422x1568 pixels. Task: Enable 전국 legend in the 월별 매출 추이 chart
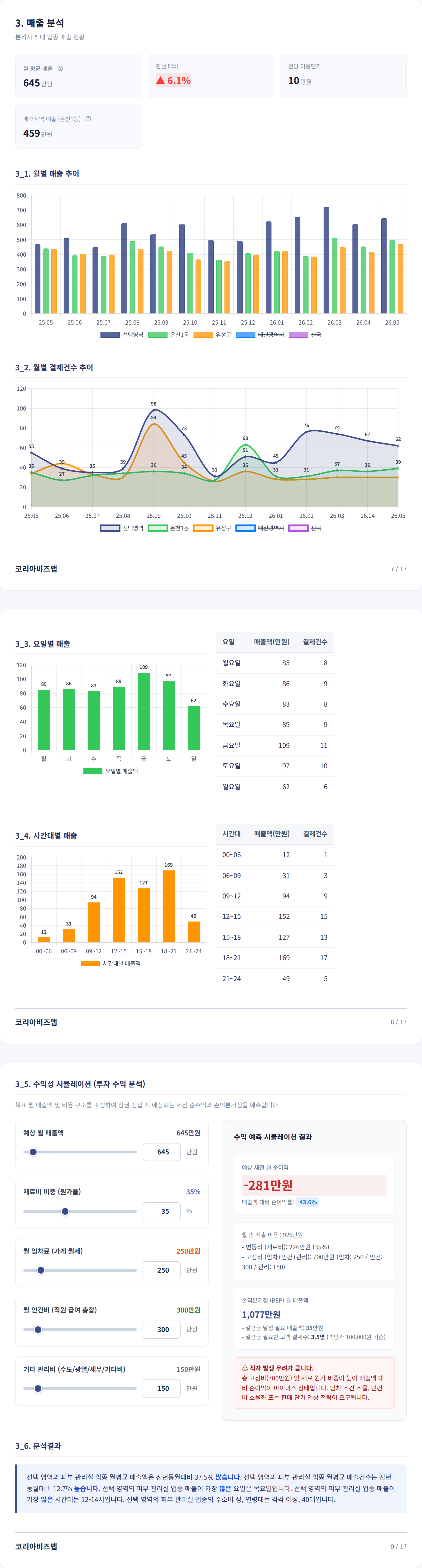pyautogui.click(x=305, y=335)
